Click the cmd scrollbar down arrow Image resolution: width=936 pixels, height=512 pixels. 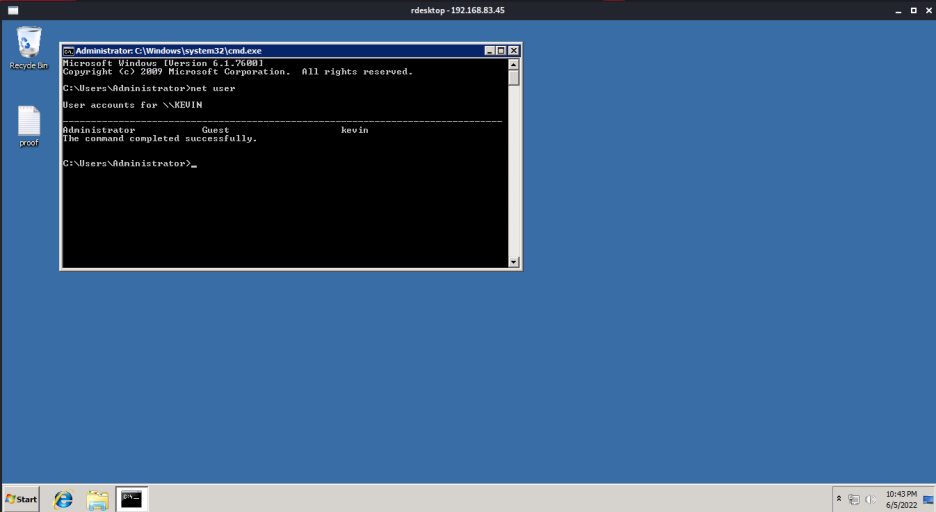(513, 262)
